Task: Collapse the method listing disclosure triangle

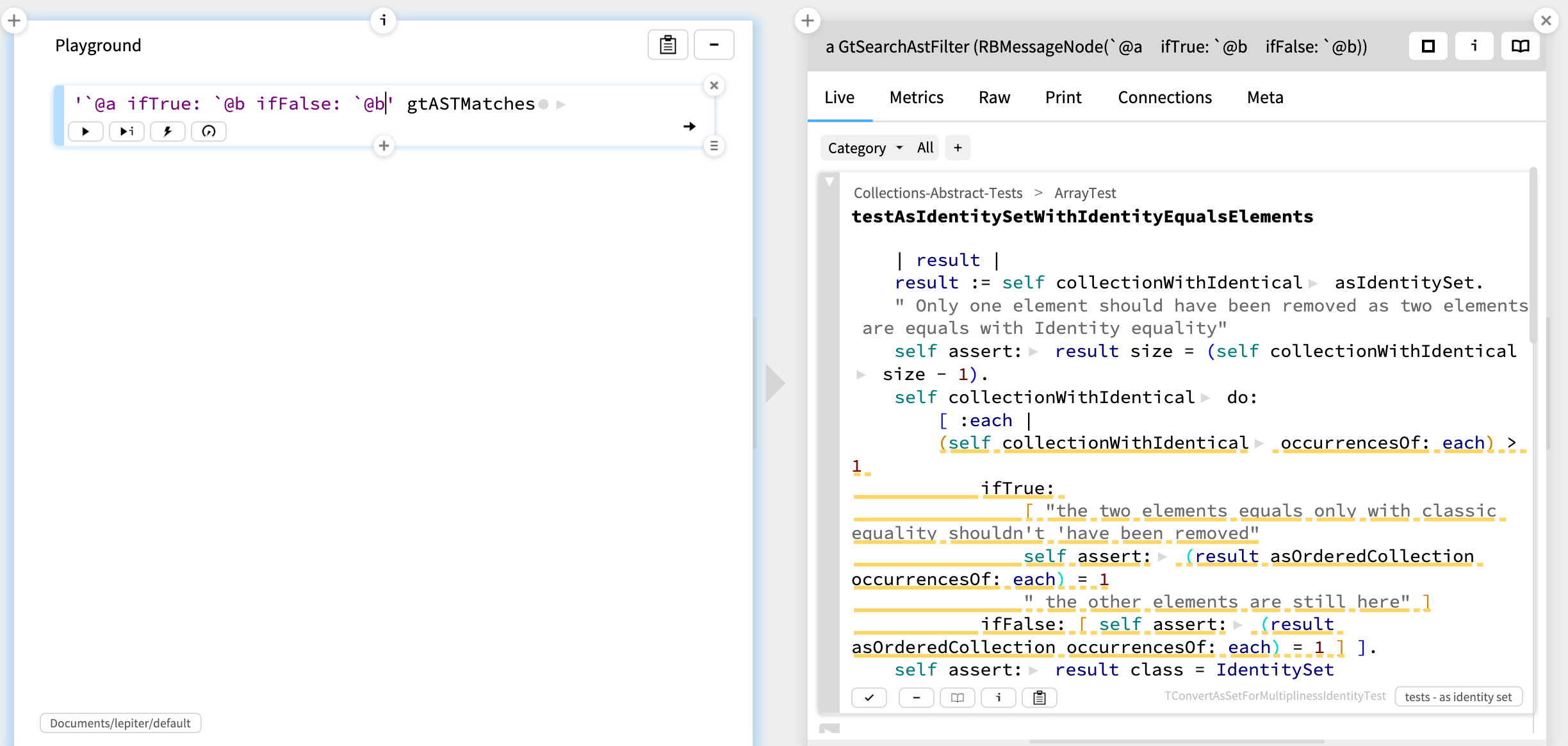Action: [x=829, y=182]
